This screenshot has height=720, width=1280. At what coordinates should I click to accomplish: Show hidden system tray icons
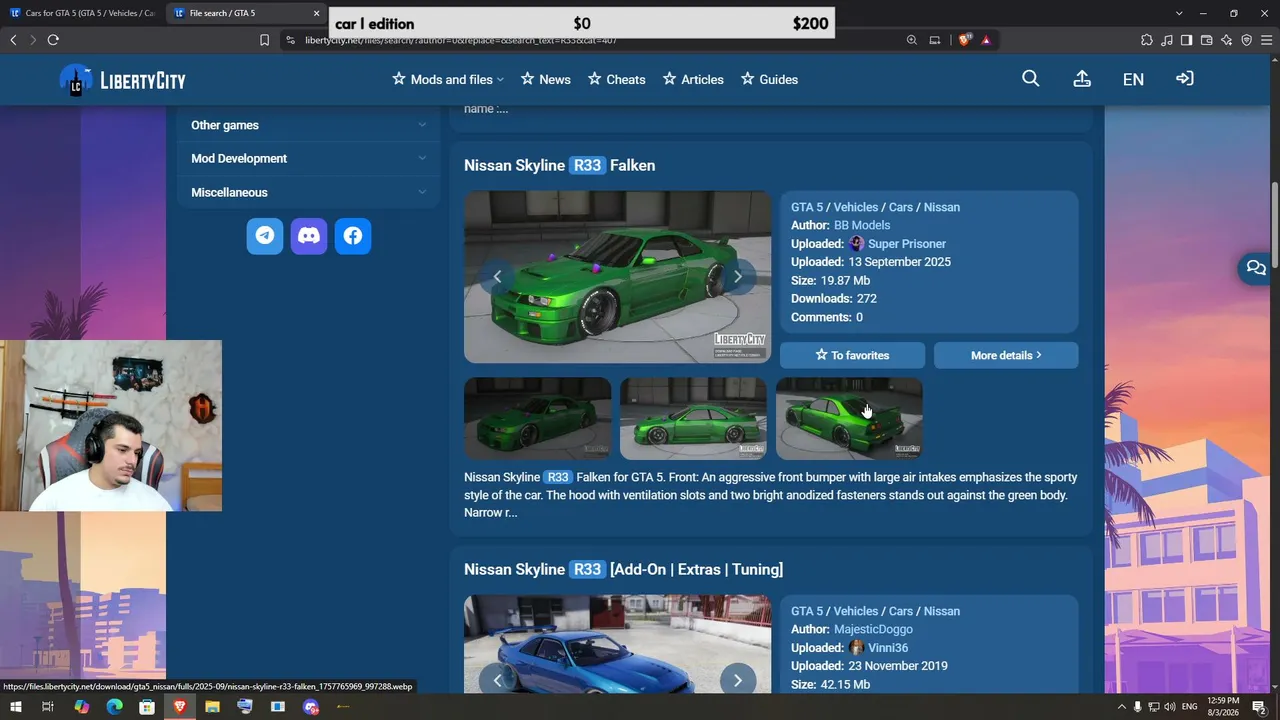[x=1121, y=707]
